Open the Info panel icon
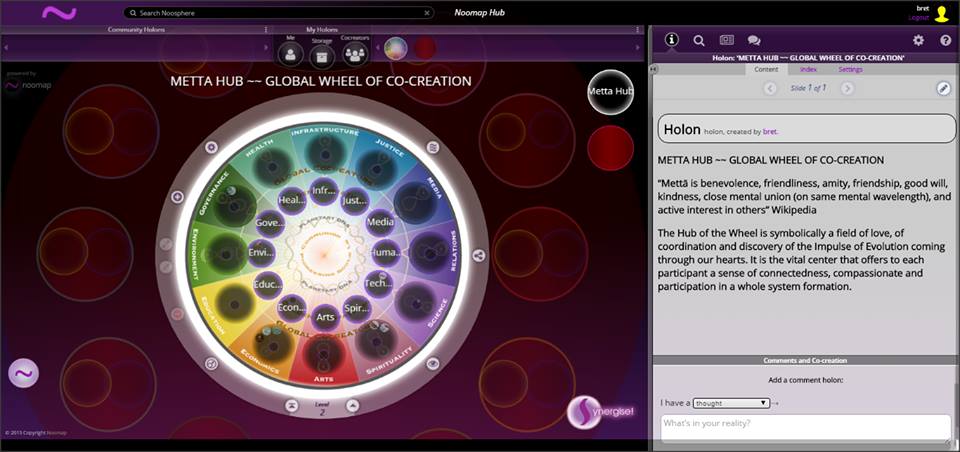The image size is (960, 452). click(x=672, y=40)
